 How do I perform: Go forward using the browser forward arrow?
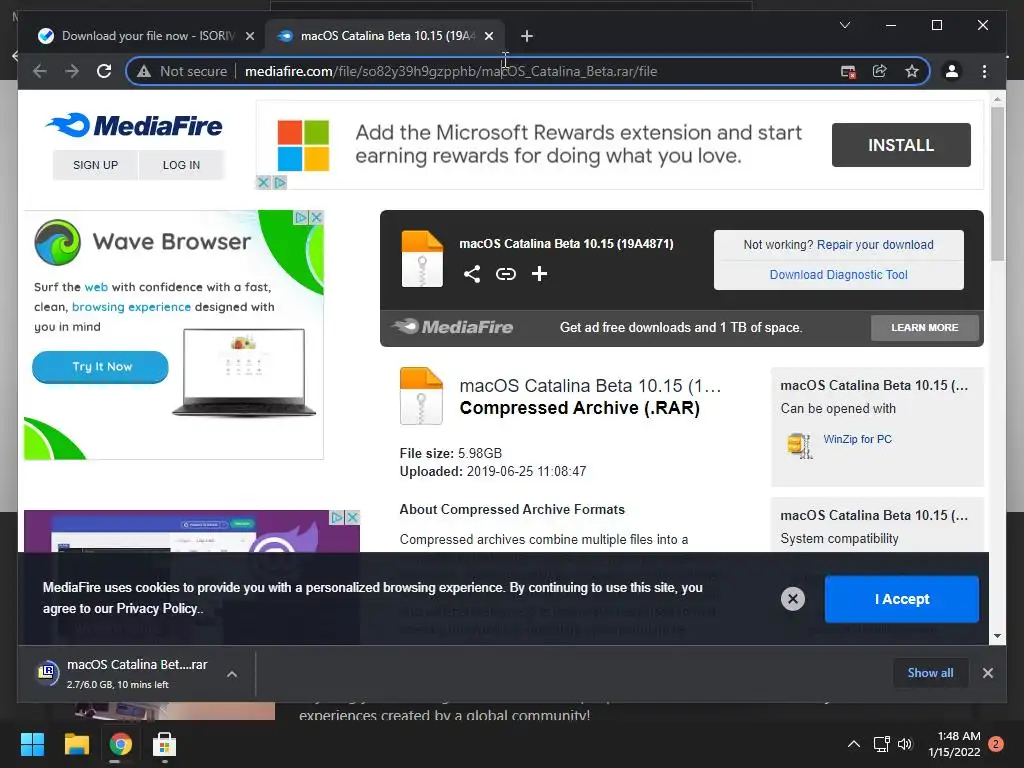(x=72, y=71)
